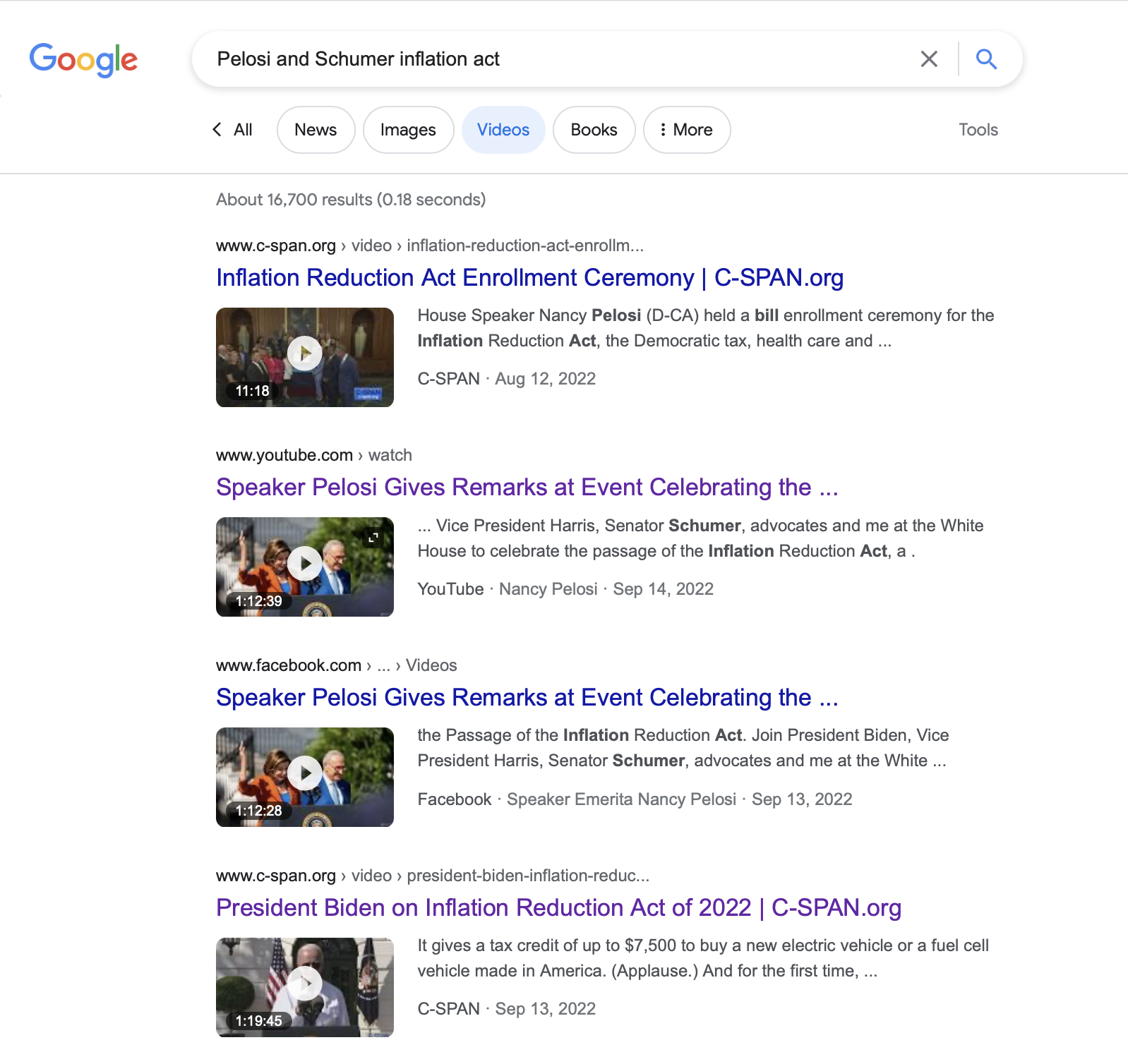Switch to the News tab
Viewport: 1128px width, 1064px height.
pos(316,130)
